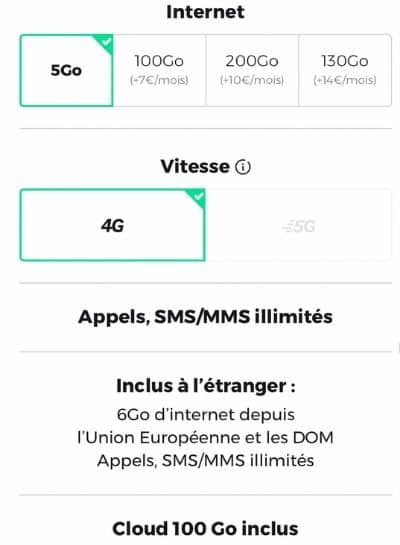Viewport: 400px width, 545px height.
Task: Select the 4G speed option
Action: point(113,225)
